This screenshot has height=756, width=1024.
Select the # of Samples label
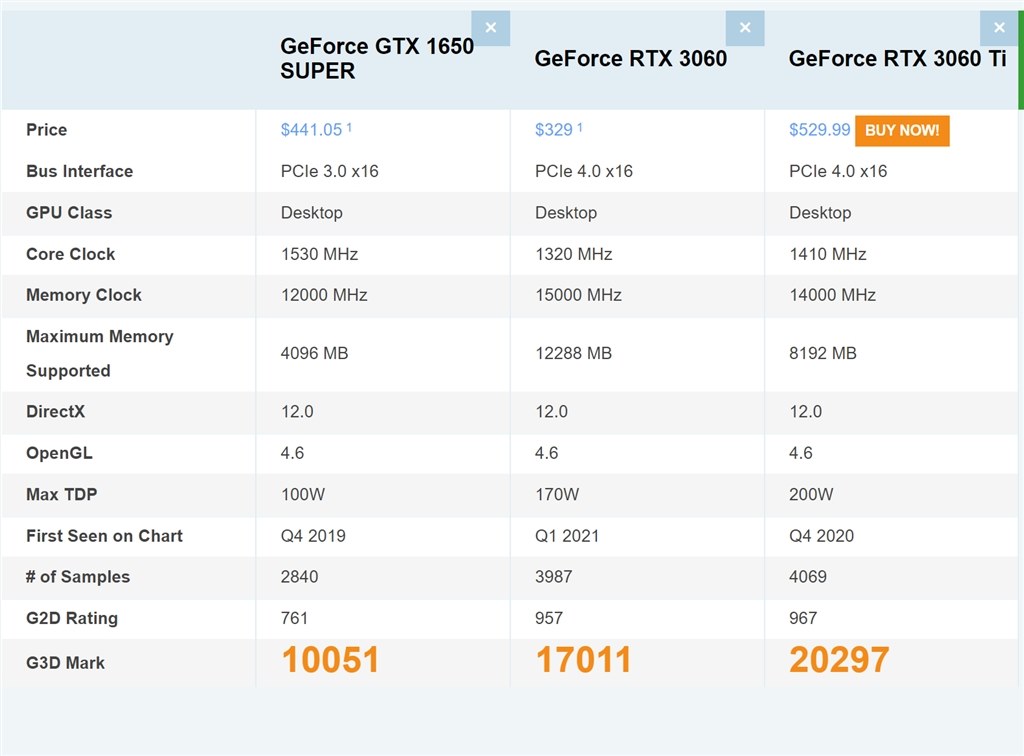pyautogui.click(x=78, y=577)
